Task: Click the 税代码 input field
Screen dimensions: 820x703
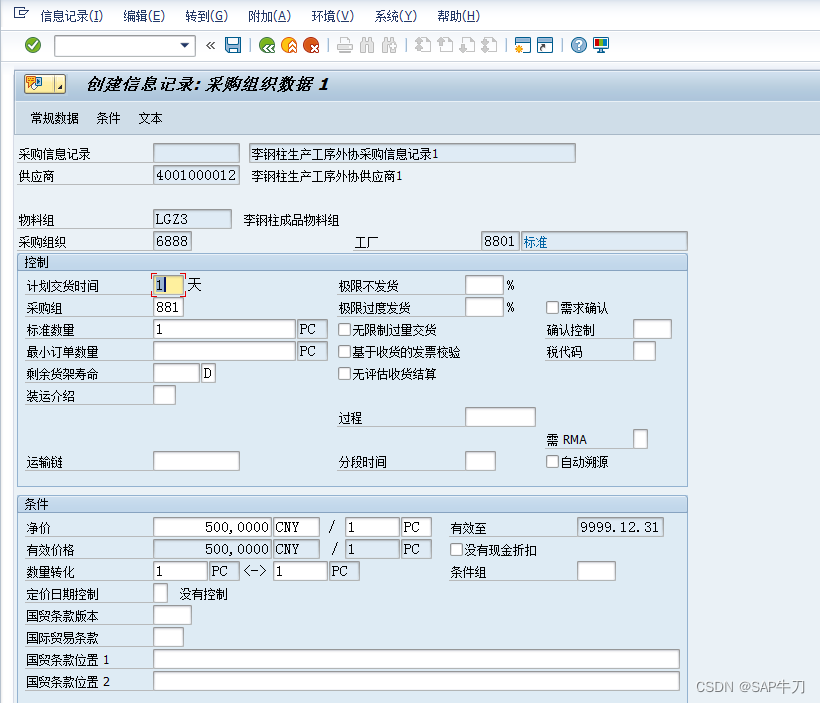Action: [644, 351]
